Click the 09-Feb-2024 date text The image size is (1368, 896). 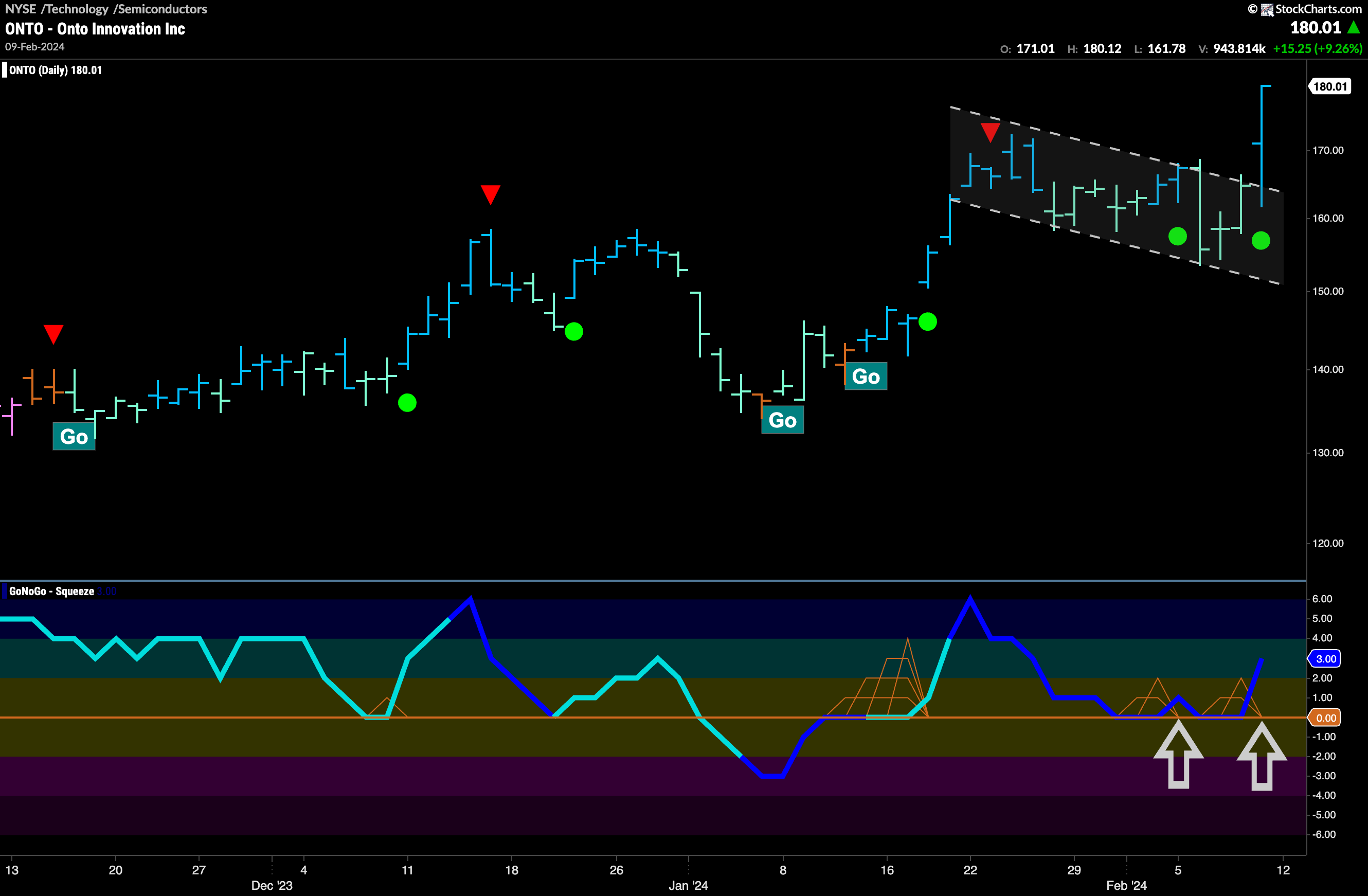[x=34, y=47]
